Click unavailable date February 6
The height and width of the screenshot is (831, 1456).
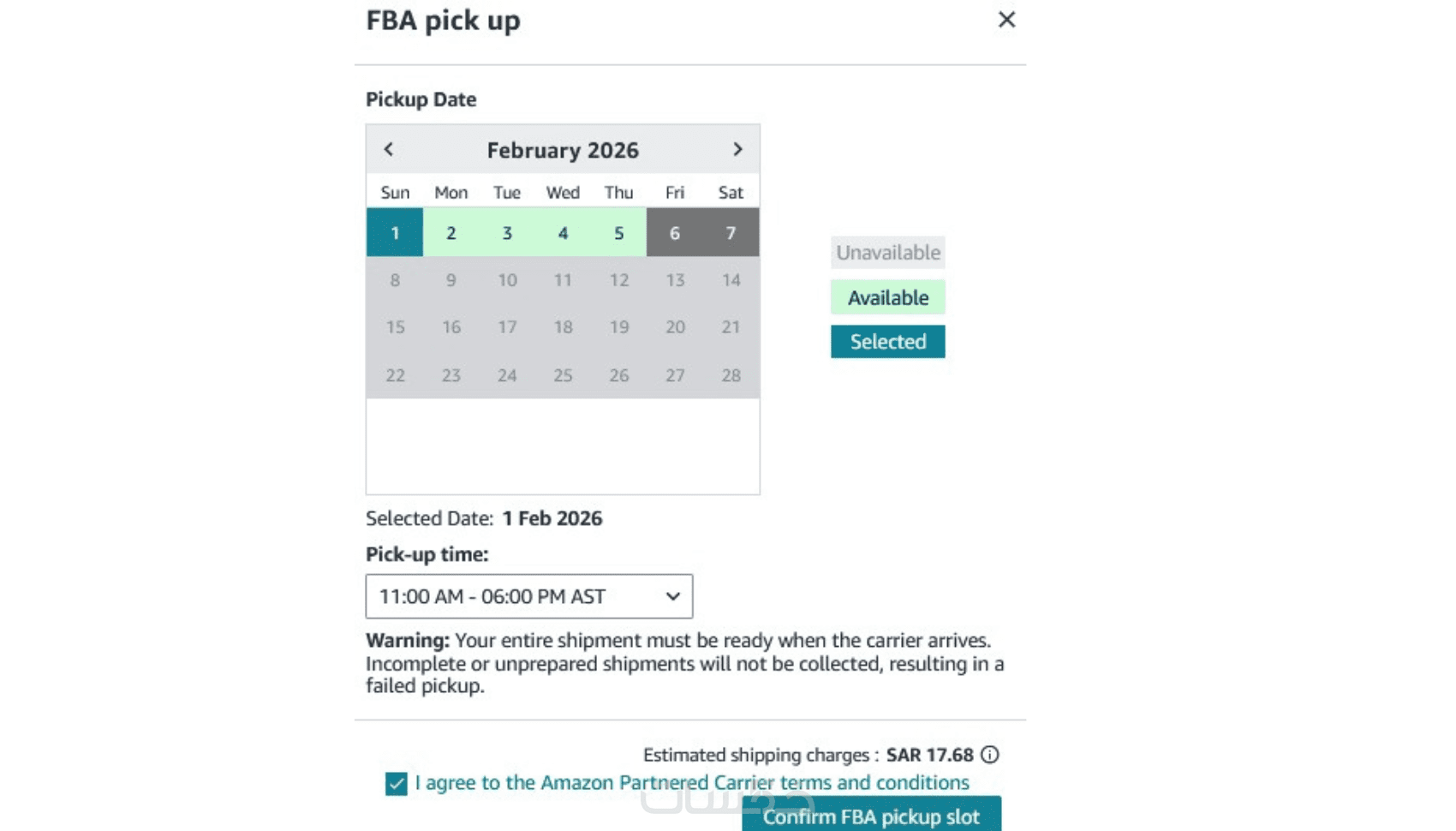(x=675, y=233)
